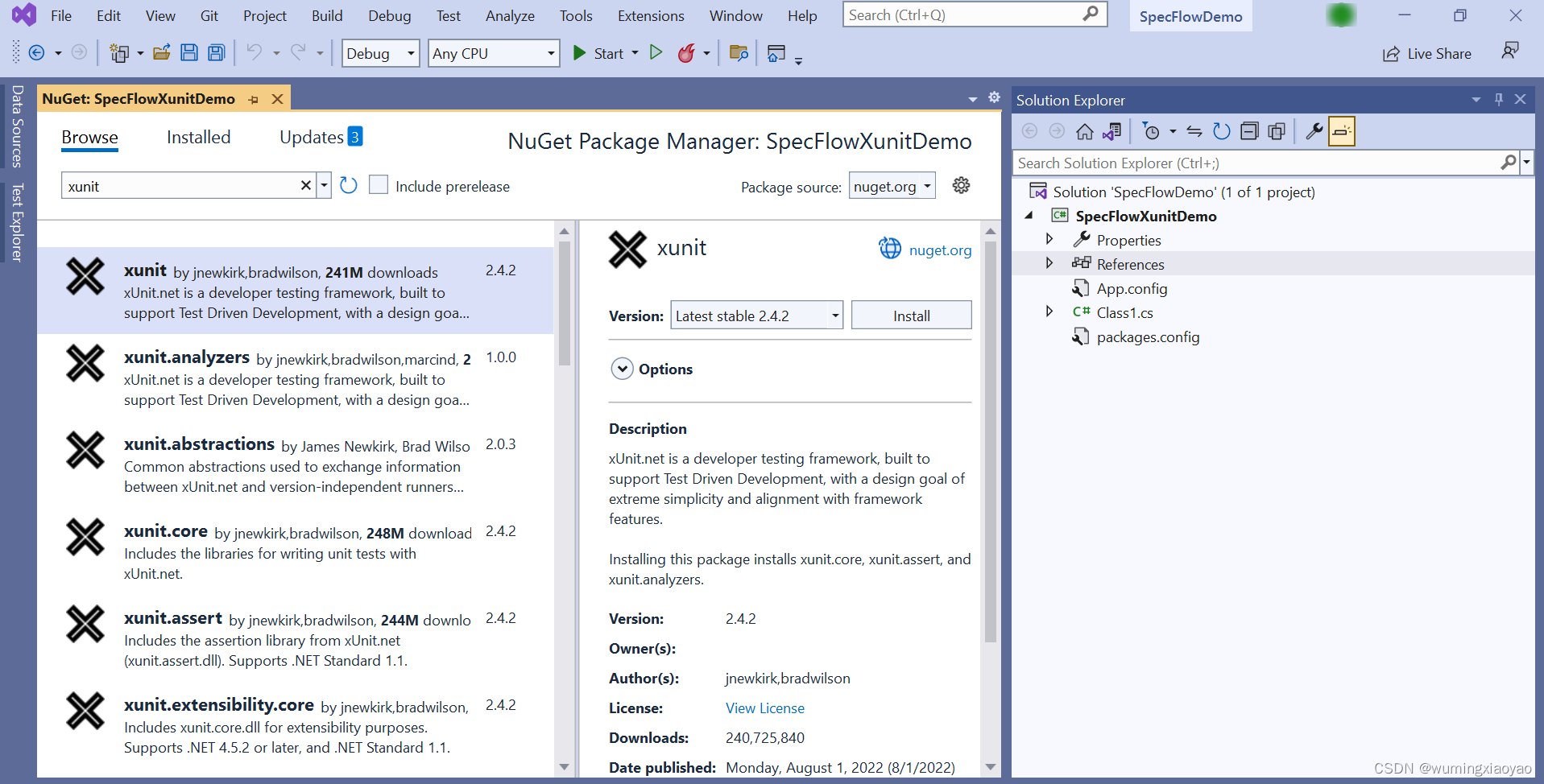The image size is (1544, 784).
Task: Click Sync with Active Document icon
Action: 1194,131
